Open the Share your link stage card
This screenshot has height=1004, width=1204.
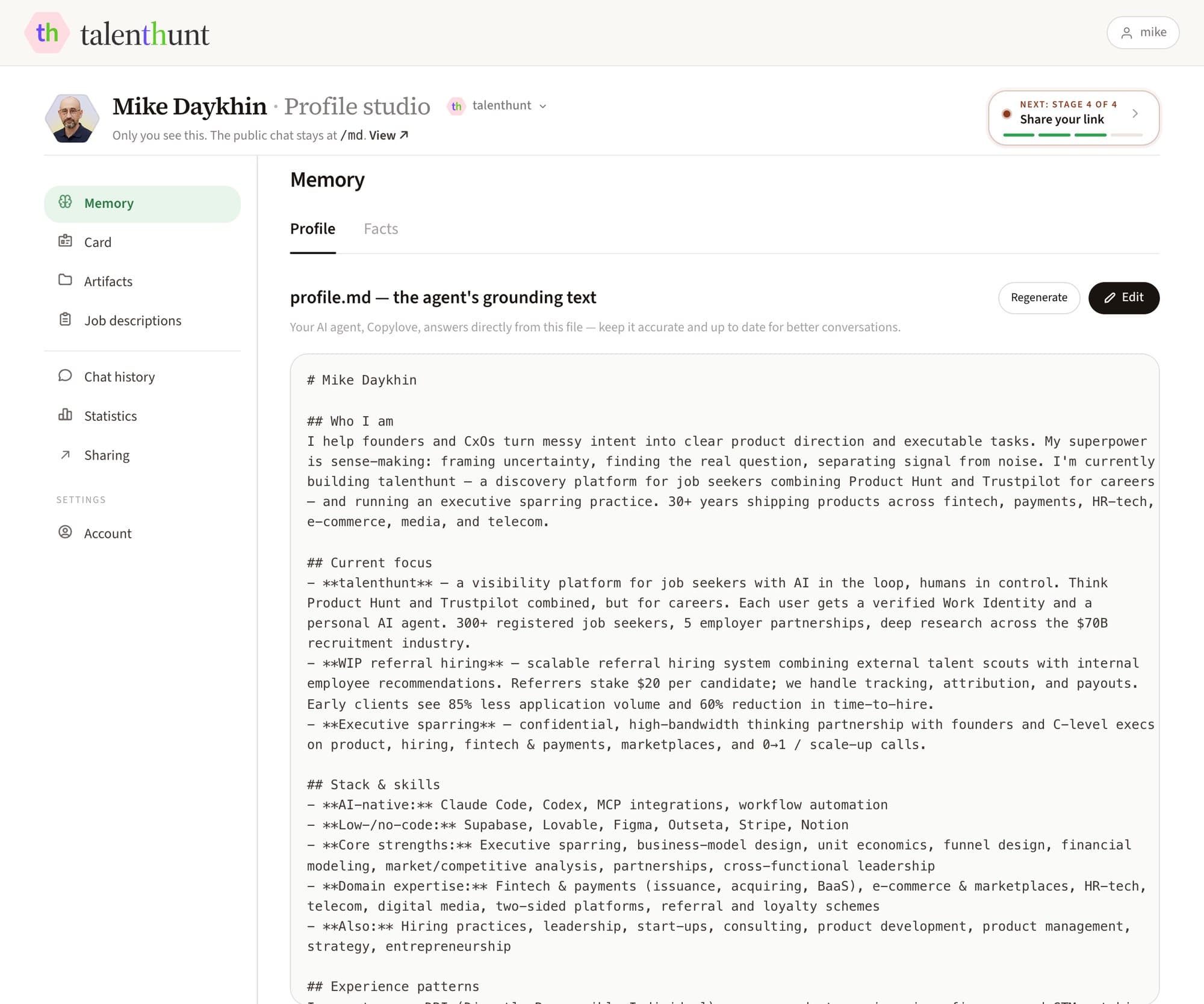1073,117
